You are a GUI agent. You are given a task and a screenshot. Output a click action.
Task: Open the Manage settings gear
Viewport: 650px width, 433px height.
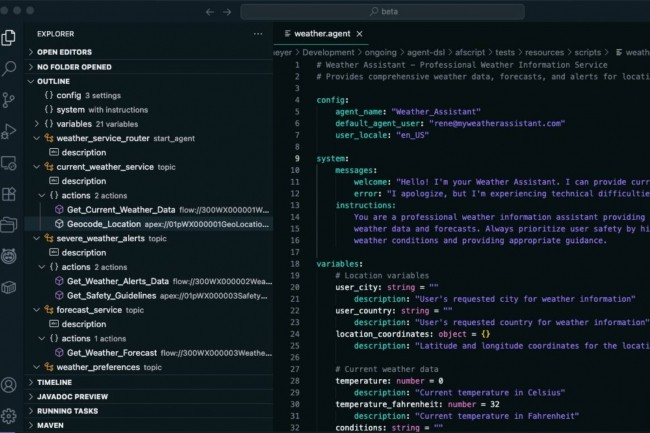[x=10, y=416]
